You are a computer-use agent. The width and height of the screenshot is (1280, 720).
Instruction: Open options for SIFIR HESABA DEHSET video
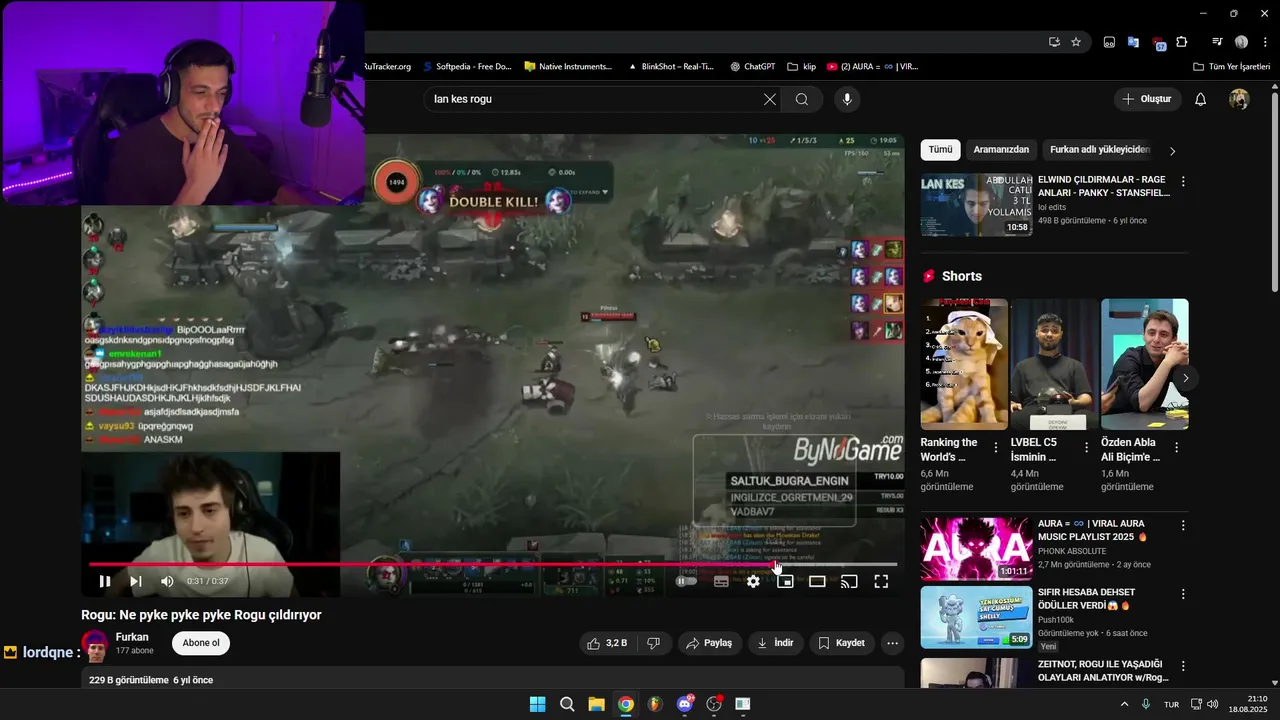click(x=1183, y=593)
